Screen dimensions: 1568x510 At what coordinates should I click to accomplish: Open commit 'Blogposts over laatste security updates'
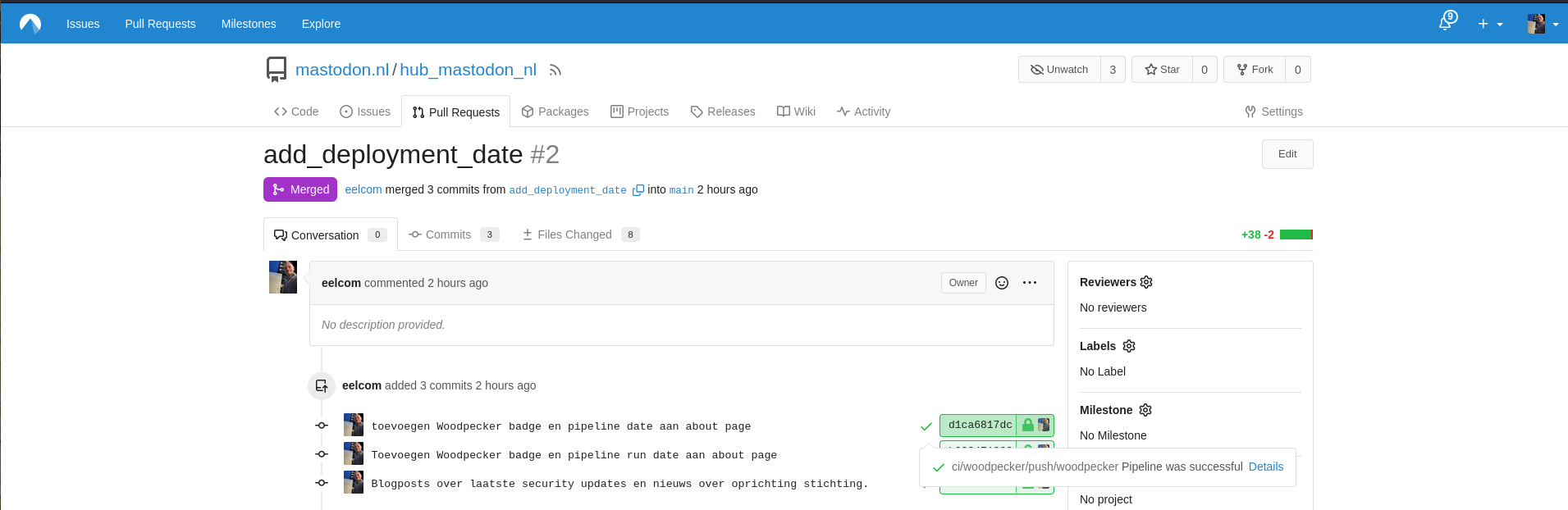tap(619, 484)
